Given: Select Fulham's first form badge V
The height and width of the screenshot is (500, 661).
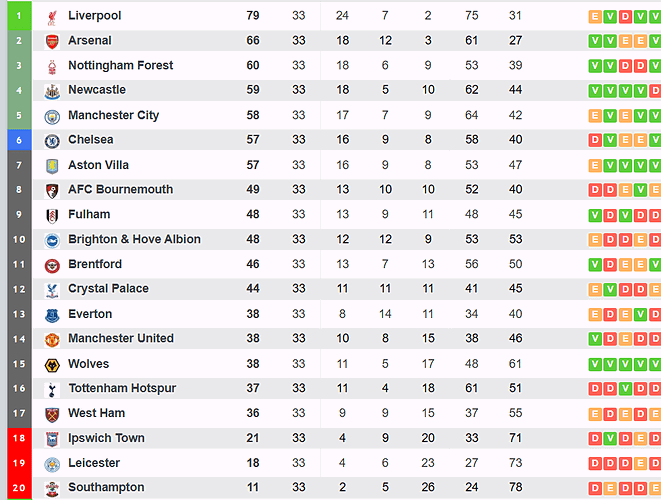Looking at the screenshot, I should 595,215.
